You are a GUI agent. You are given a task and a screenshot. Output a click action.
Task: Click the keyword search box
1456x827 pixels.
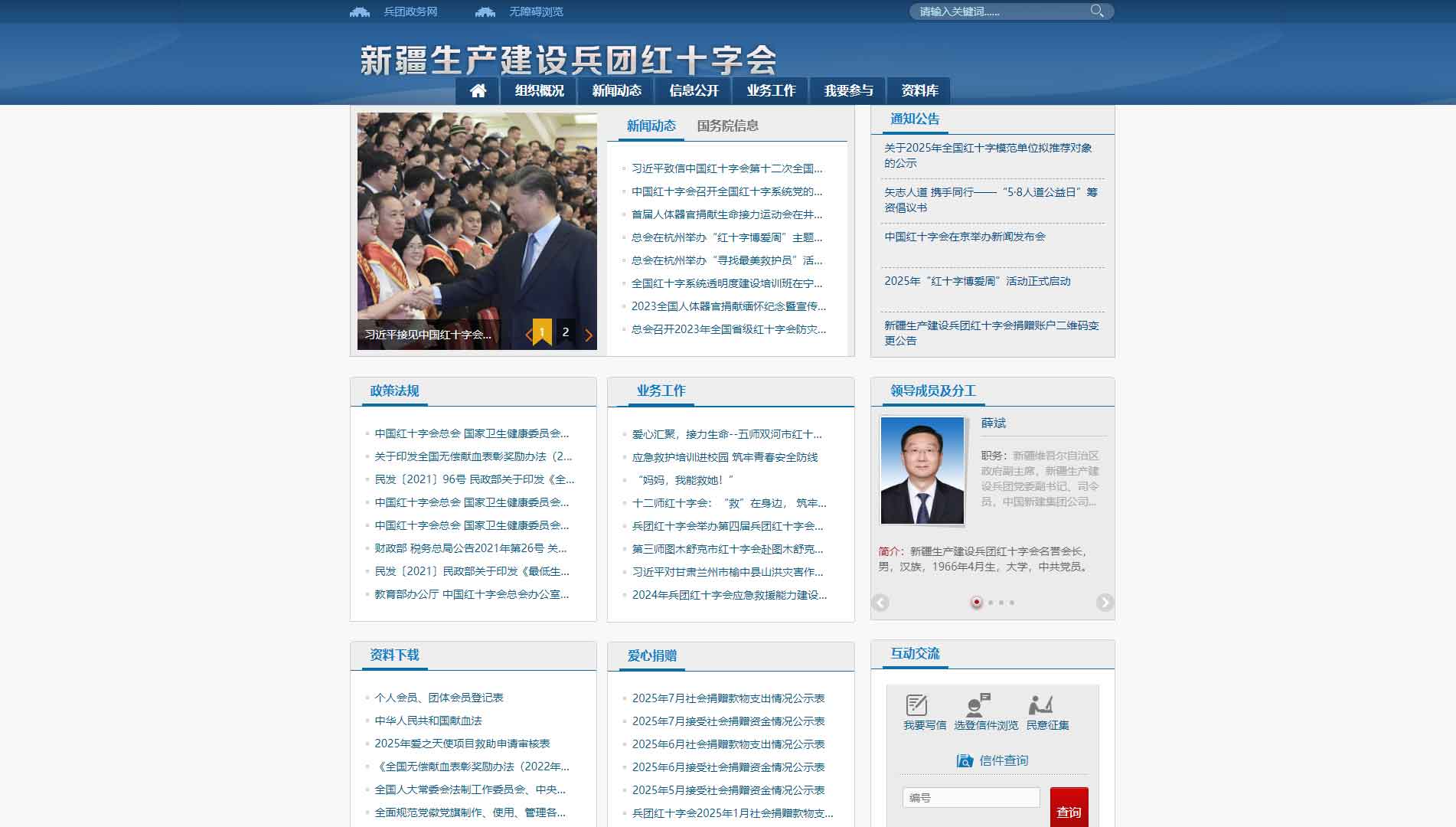coord(1003,11)
